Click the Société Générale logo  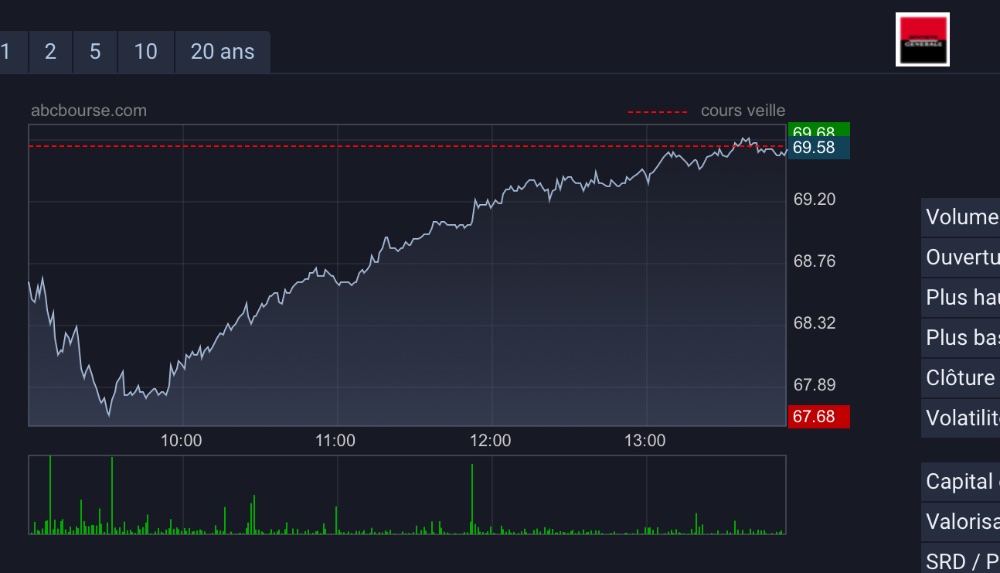coord(922,40)
